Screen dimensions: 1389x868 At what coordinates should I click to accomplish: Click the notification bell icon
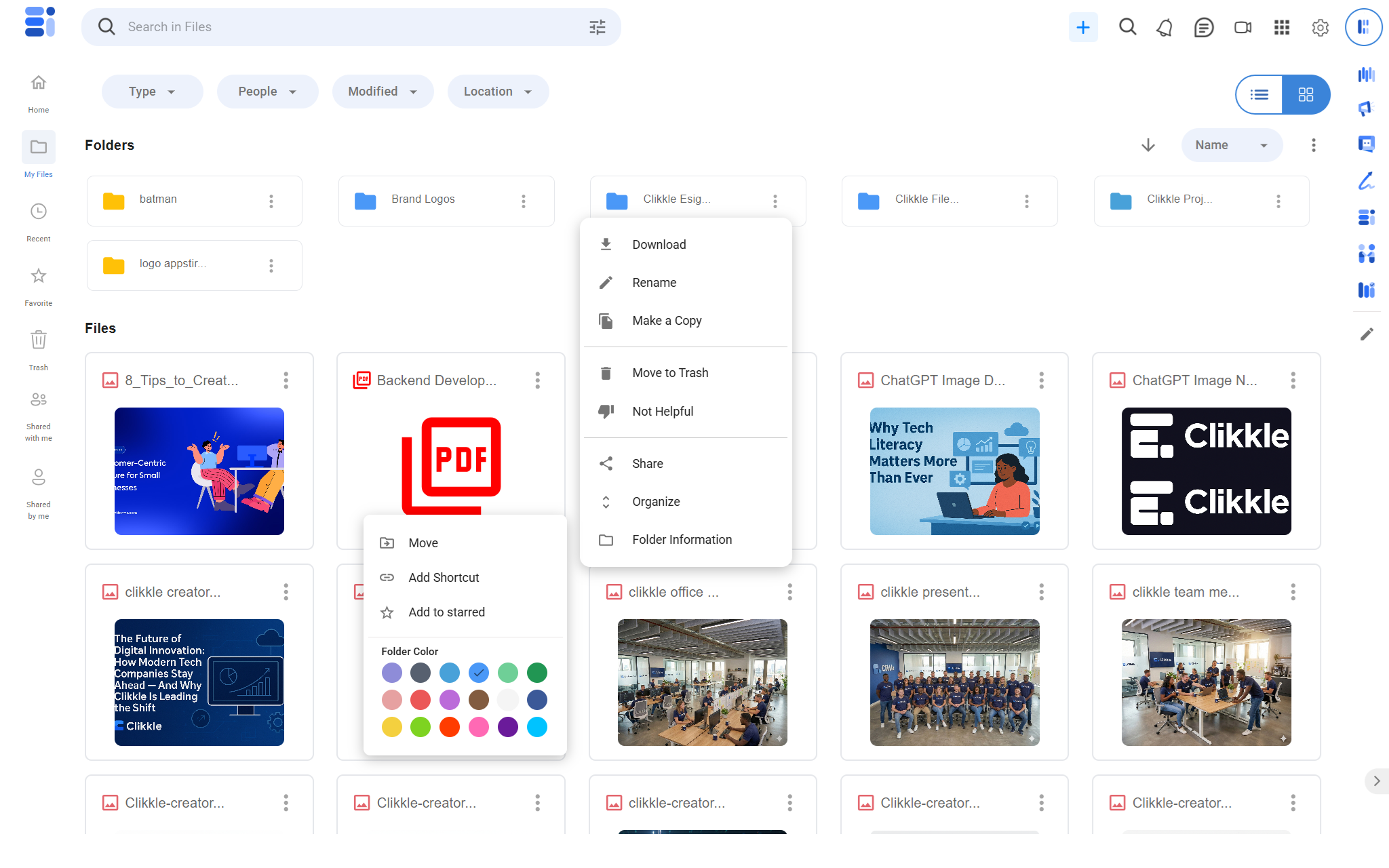coord(1165,27)
